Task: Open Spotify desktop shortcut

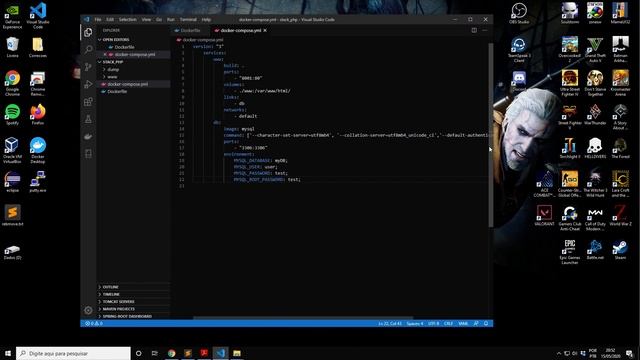Action: click(x=13, y=114)
